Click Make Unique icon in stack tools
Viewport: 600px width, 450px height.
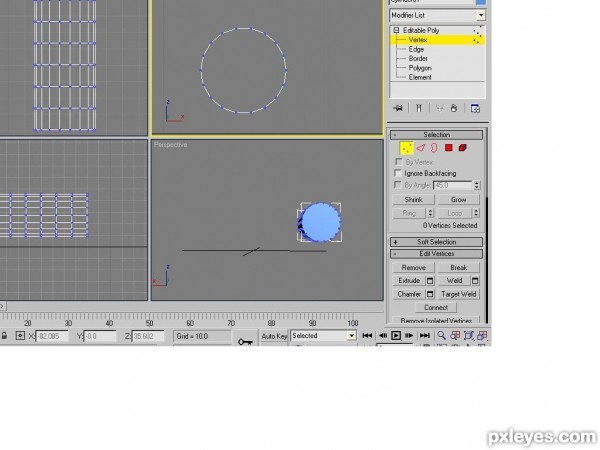coord(440,108)
